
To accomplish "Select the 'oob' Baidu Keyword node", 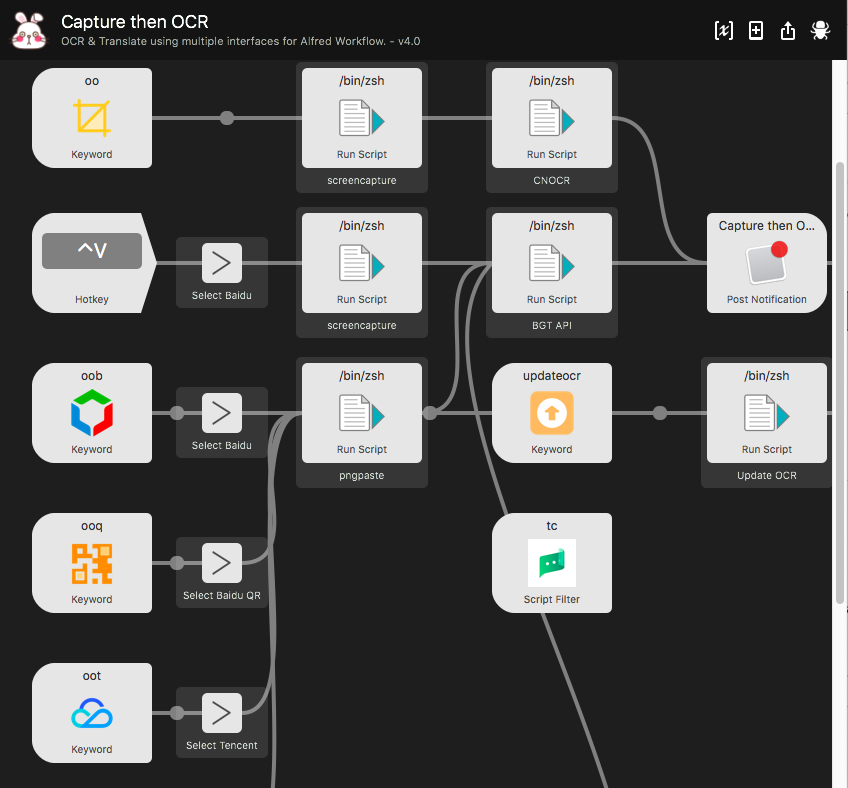I will coord(92,412).
